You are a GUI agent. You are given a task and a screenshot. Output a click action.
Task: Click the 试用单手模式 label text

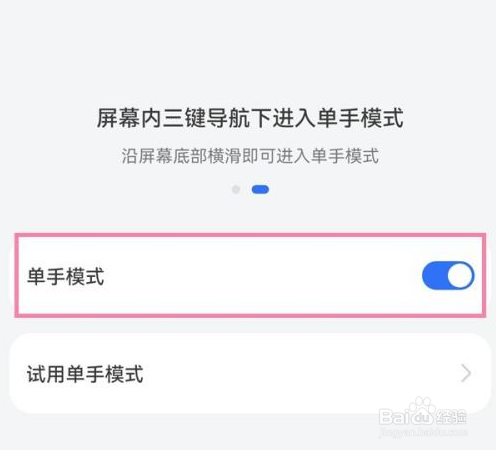(85, 374)
